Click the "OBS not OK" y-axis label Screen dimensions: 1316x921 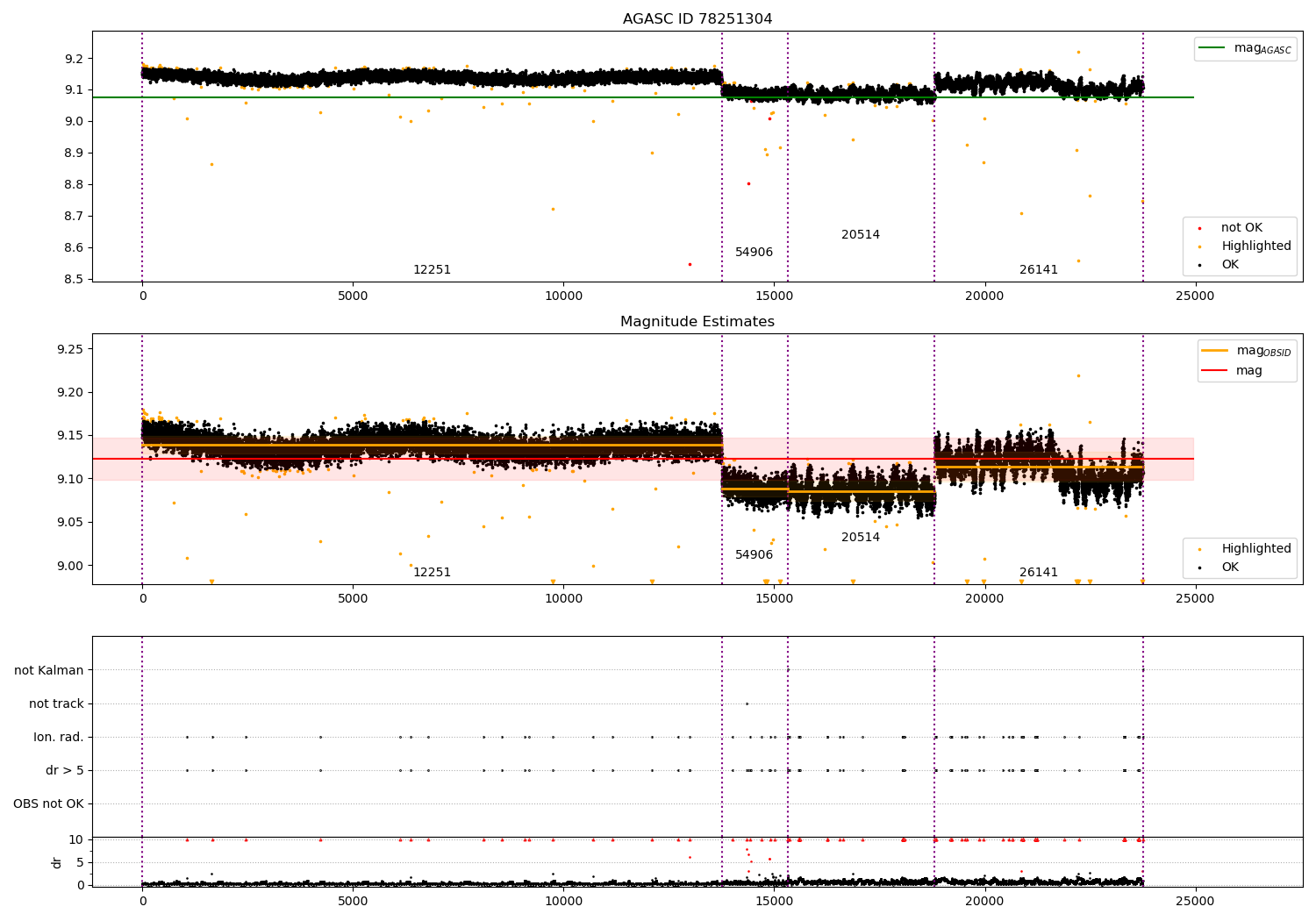click(x=49, y=804)
